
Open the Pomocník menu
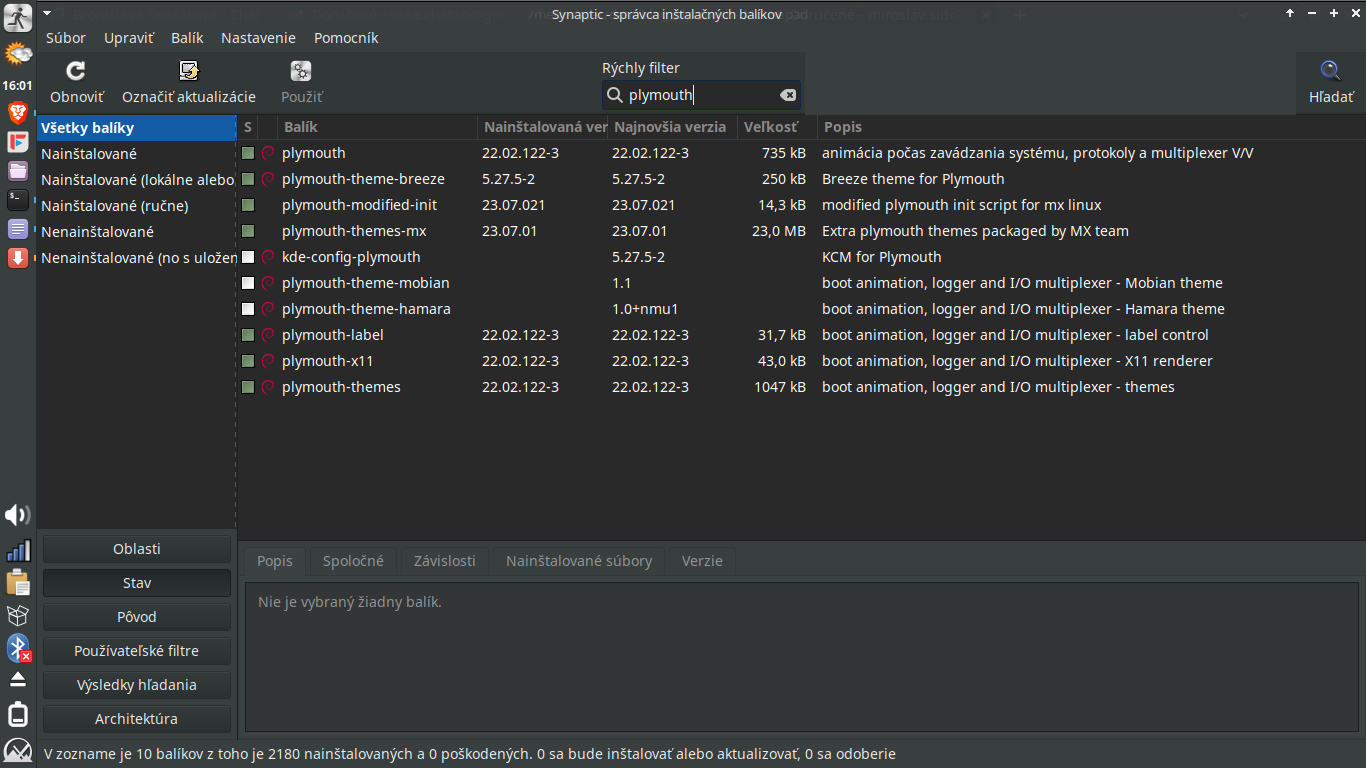click(346, 38)
